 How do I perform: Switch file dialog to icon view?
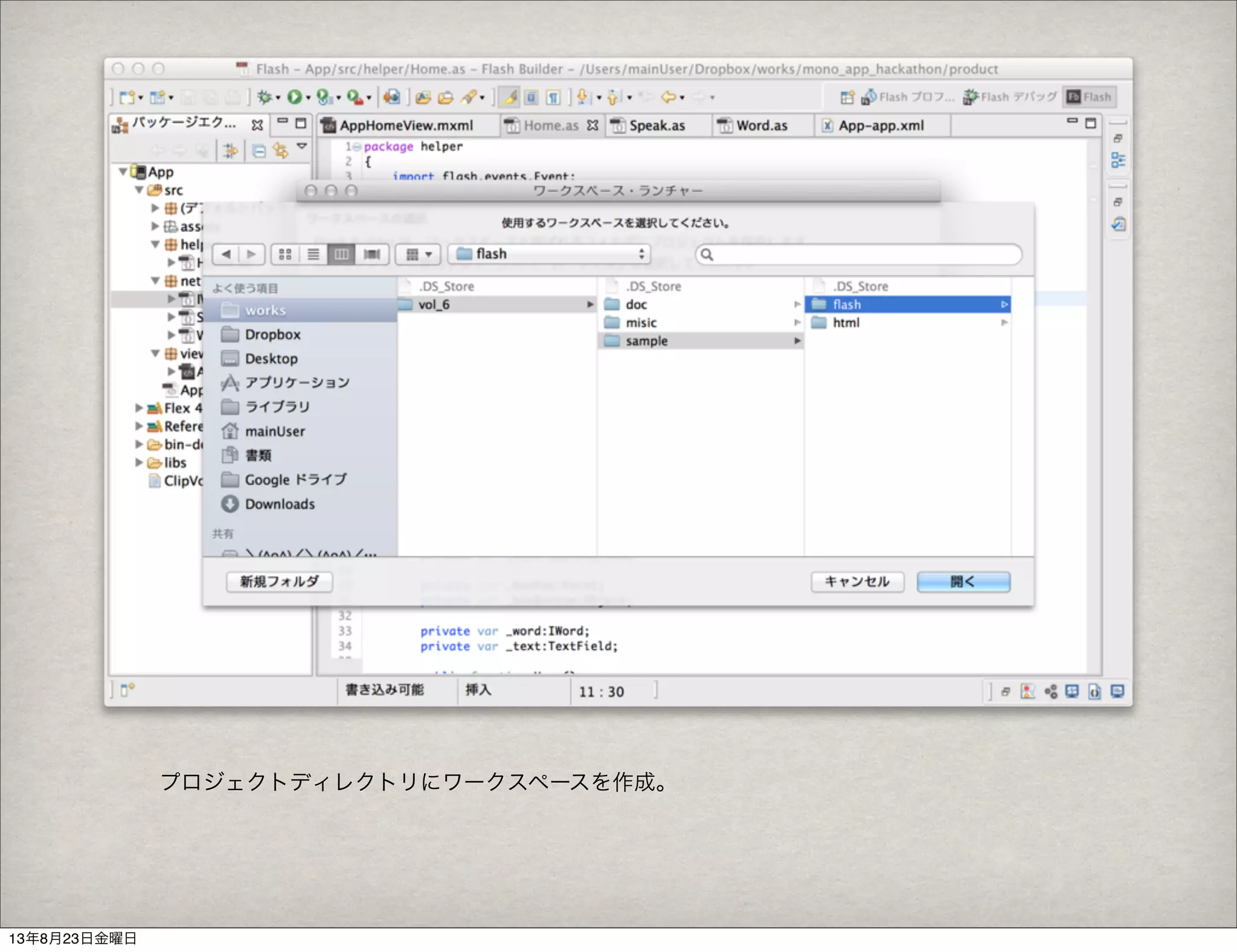point(285,254)
